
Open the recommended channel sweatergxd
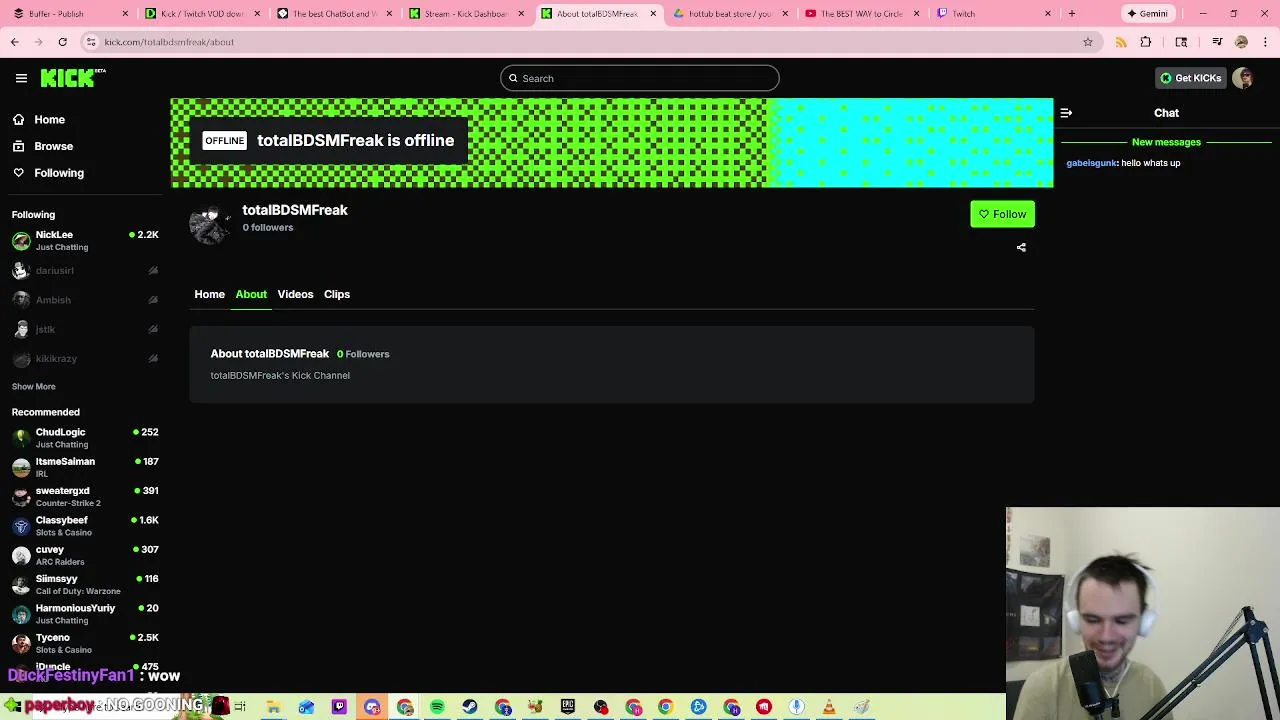(85, 496)
